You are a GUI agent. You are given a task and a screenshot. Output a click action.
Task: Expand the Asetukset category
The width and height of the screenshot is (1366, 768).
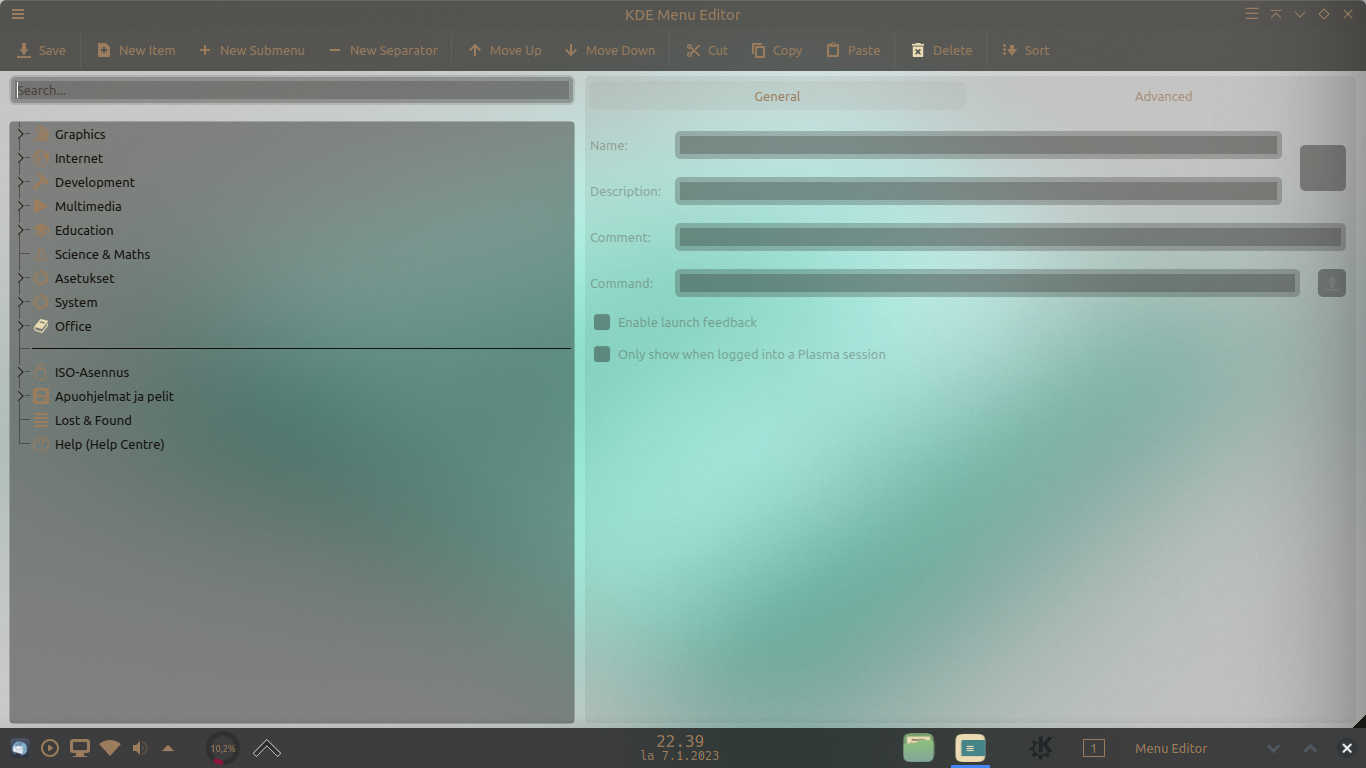click(x=22, y=278)
